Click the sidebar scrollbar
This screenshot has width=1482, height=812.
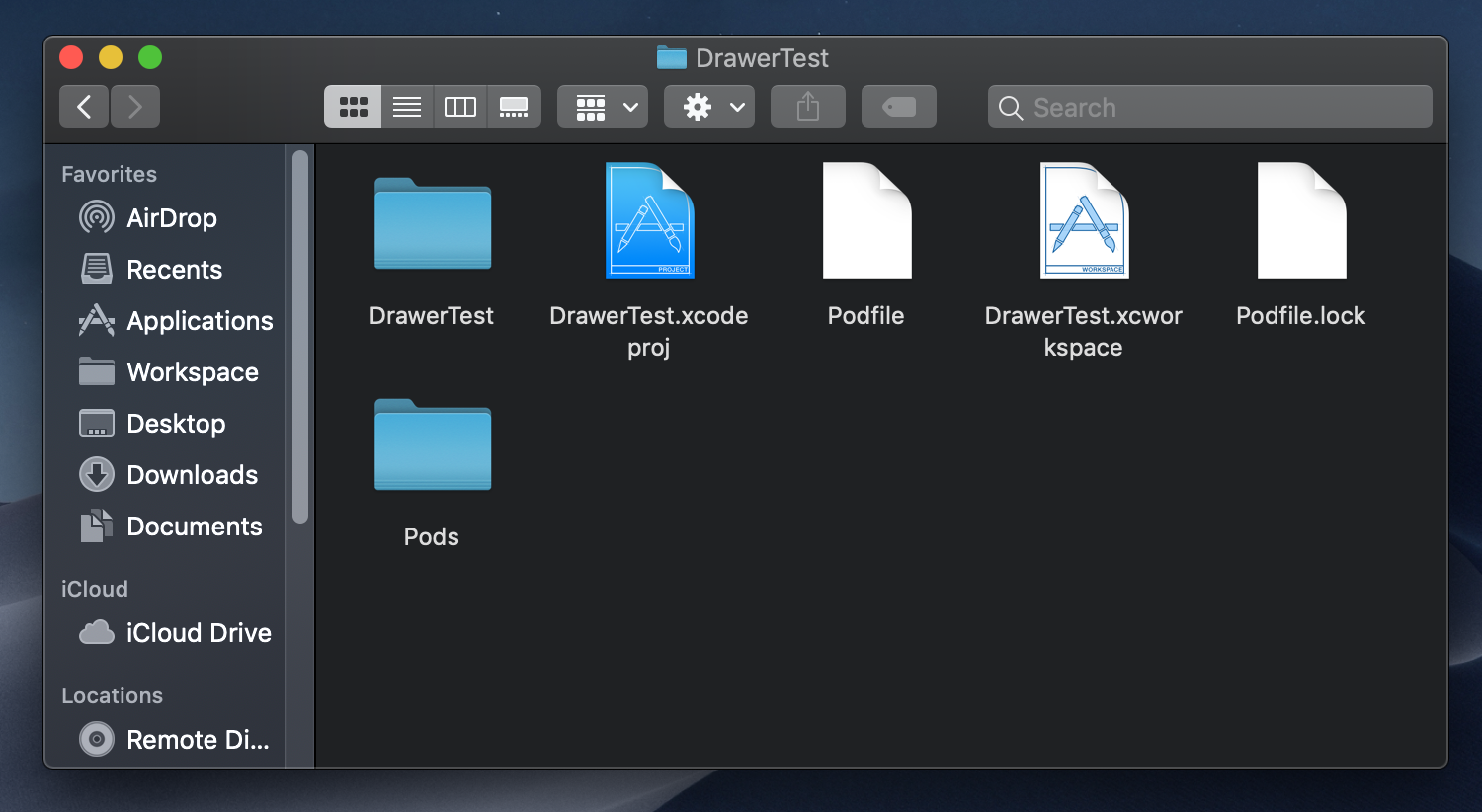click(x=300, y=336)
